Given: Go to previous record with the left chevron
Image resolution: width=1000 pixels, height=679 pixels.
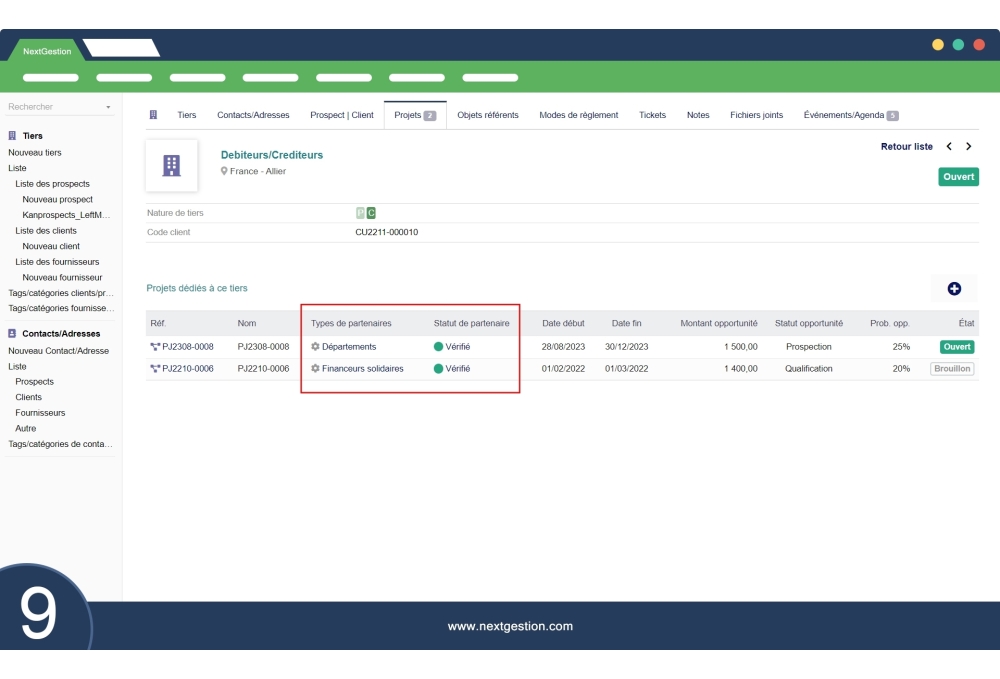Looking at the screenshot, I should 951,146.
